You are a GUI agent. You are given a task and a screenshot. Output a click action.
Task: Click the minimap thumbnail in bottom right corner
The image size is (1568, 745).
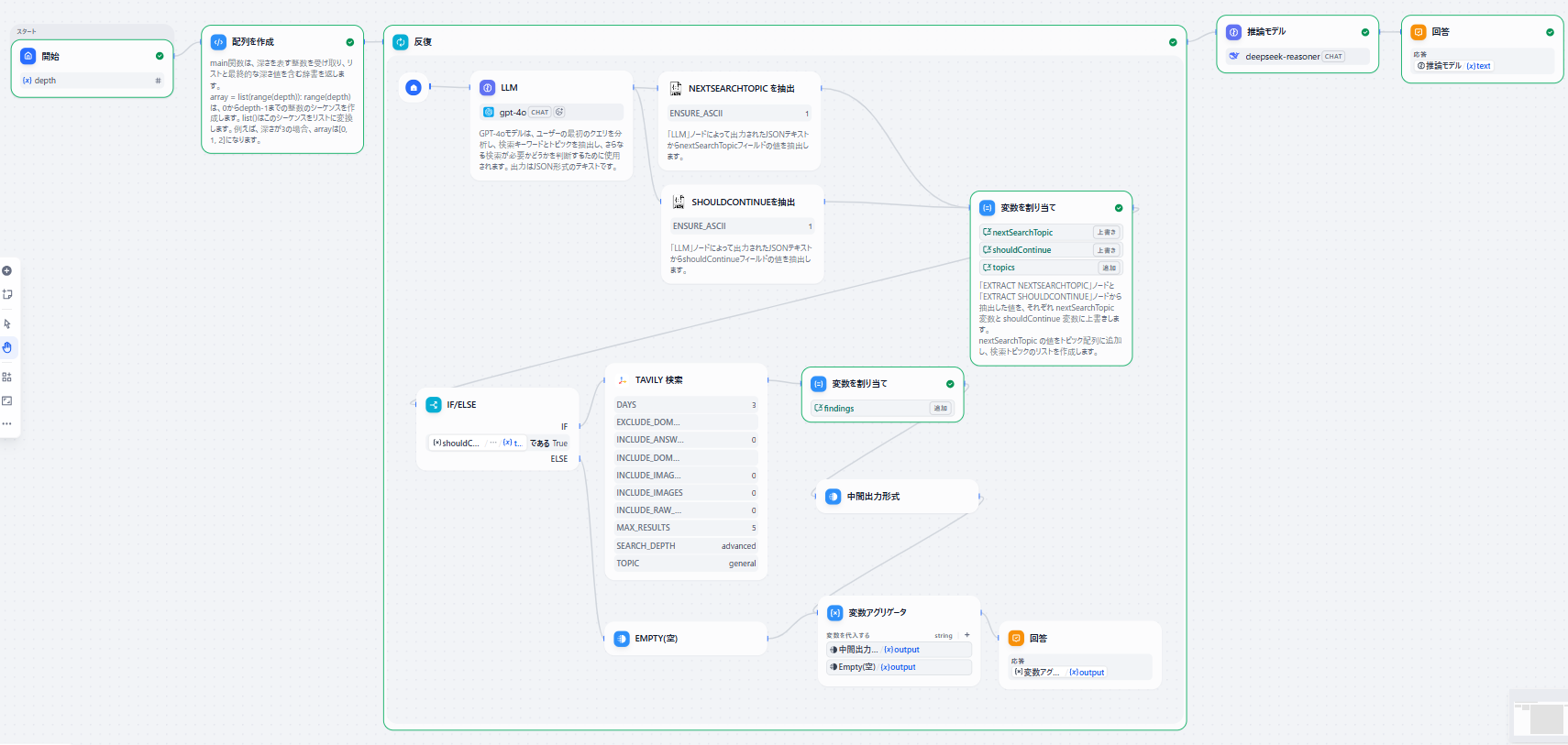pyautogui.click(x=1540, y=719)
